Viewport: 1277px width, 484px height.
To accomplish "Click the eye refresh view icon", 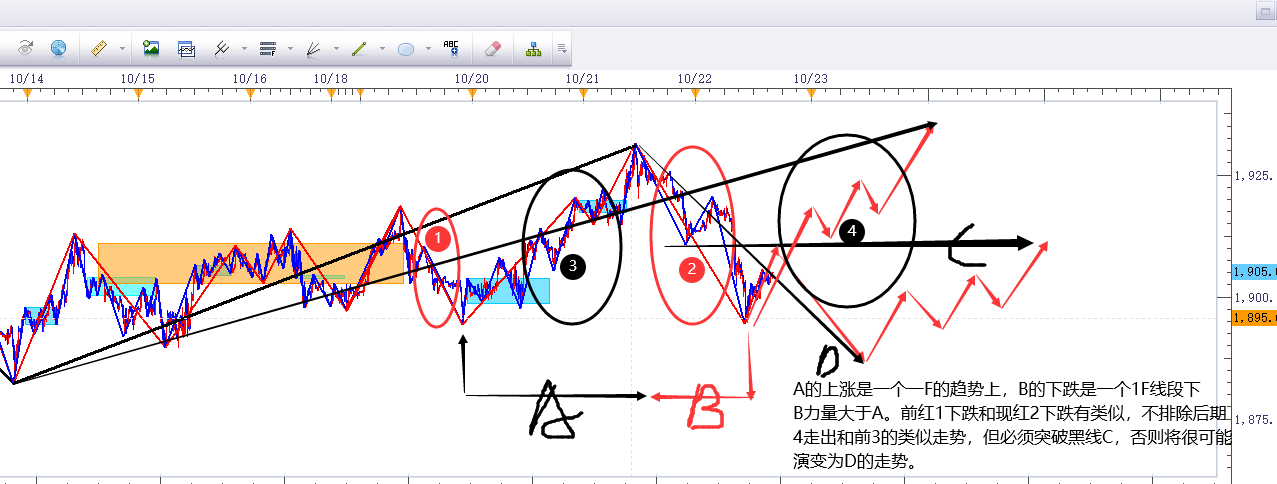I will [26, 47].
